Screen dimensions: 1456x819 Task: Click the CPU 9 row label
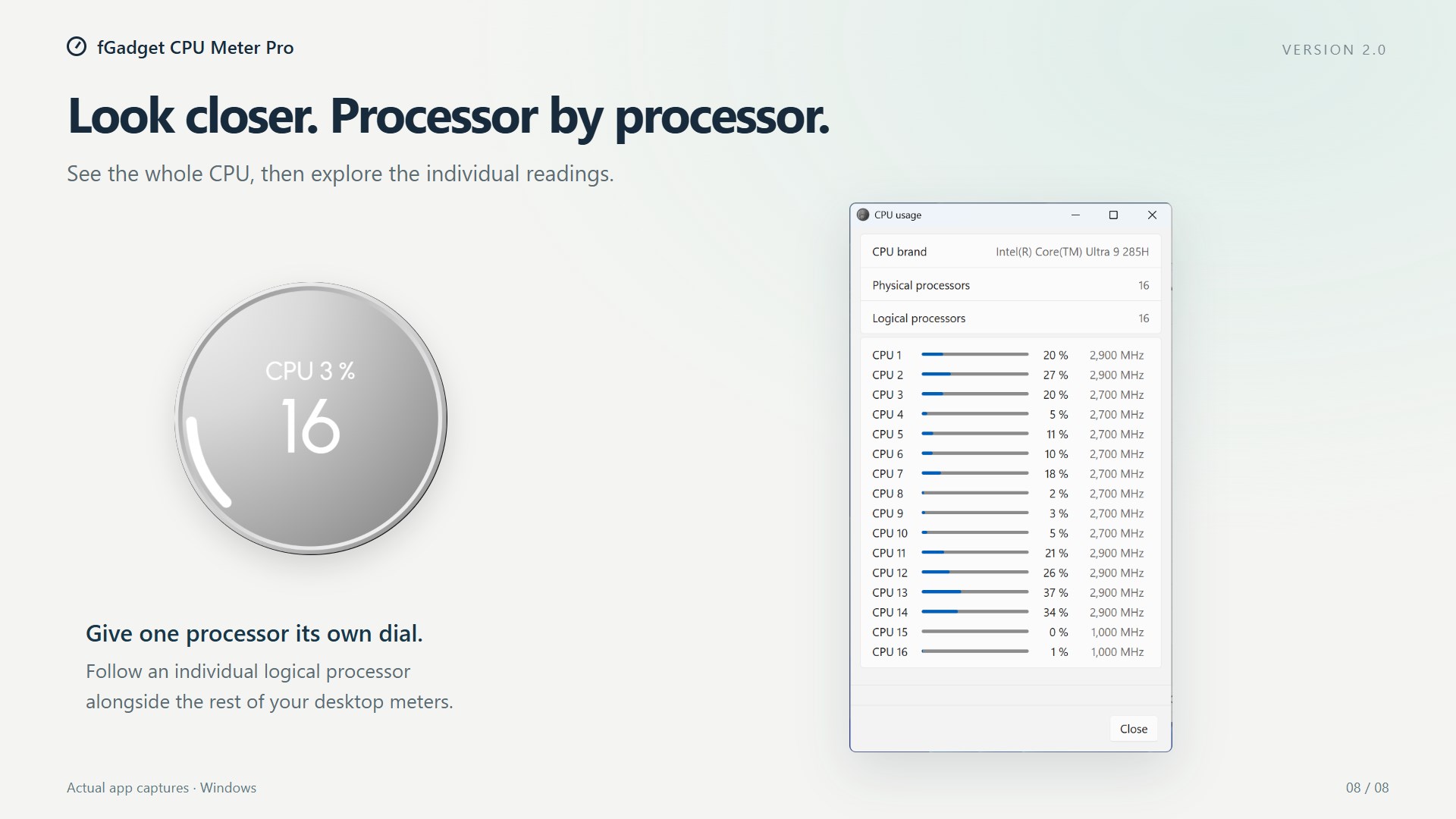887,513
